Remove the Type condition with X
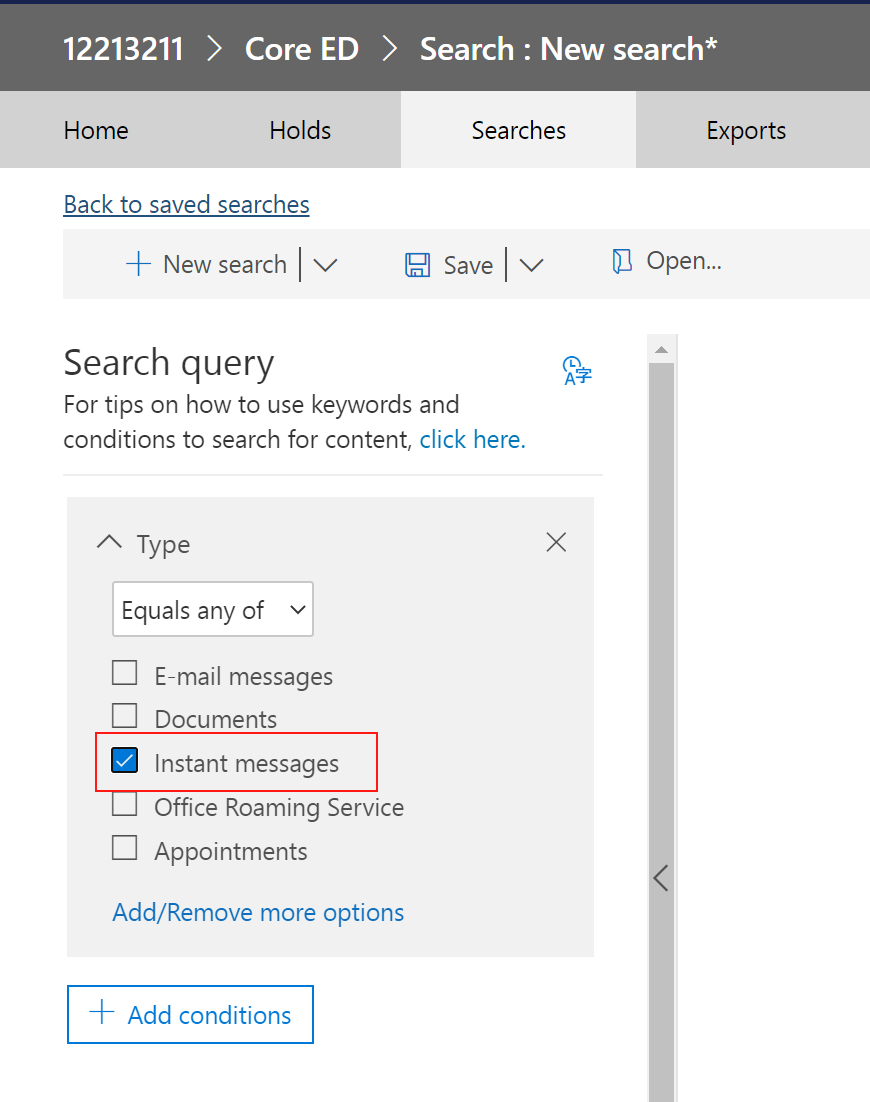The image size is (870, 1102). [x=556, y=542]
